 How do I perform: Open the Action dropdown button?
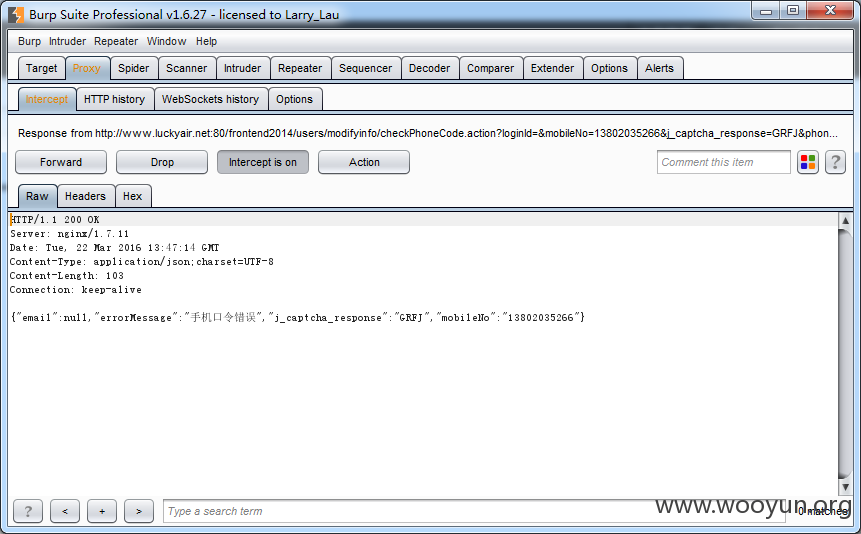click(x=364, y=162)
